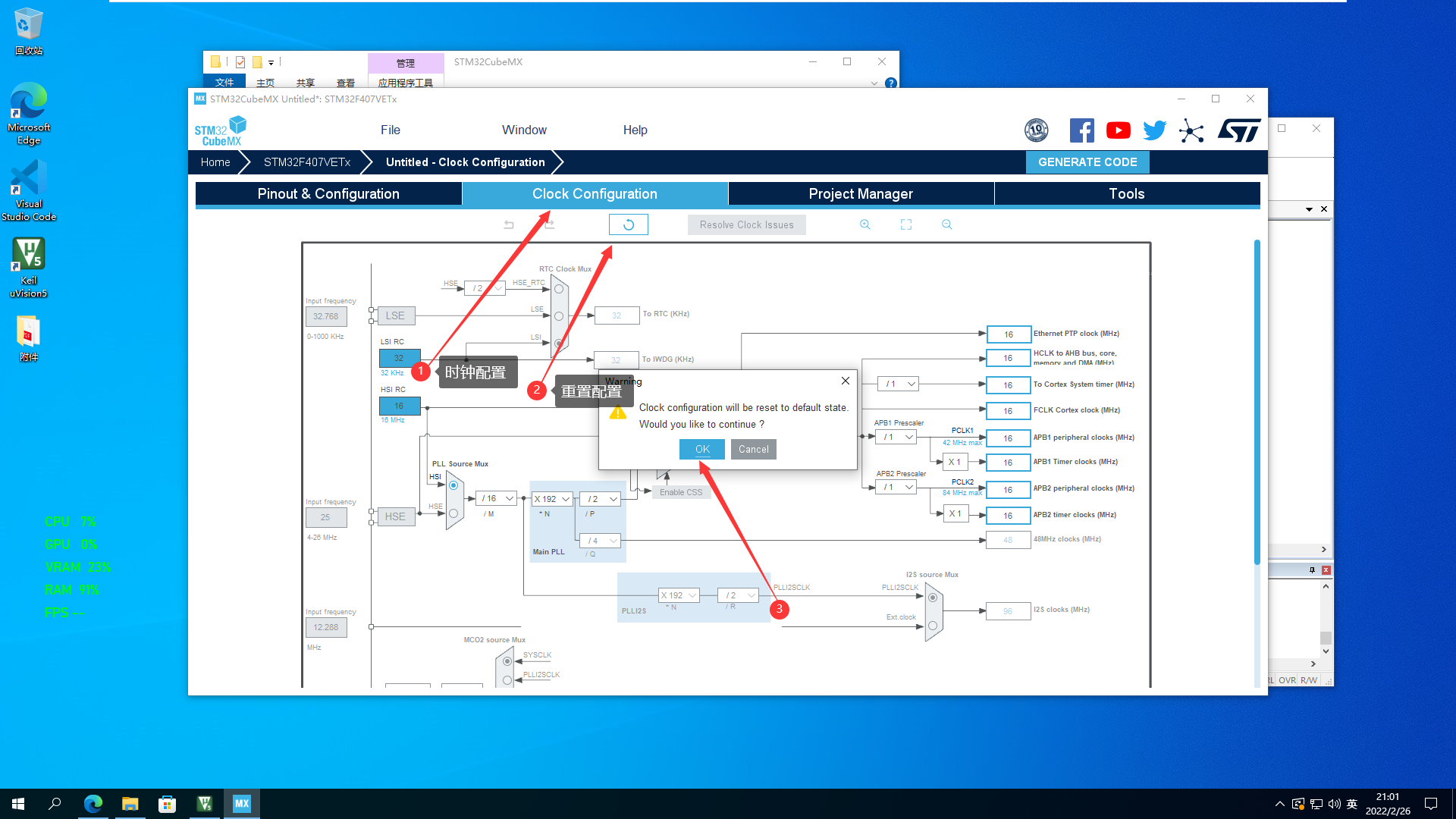Select HSI radio in PLL Source Mux
Image resolution: width=1456 pixels, height=819 pixels.
453,485
